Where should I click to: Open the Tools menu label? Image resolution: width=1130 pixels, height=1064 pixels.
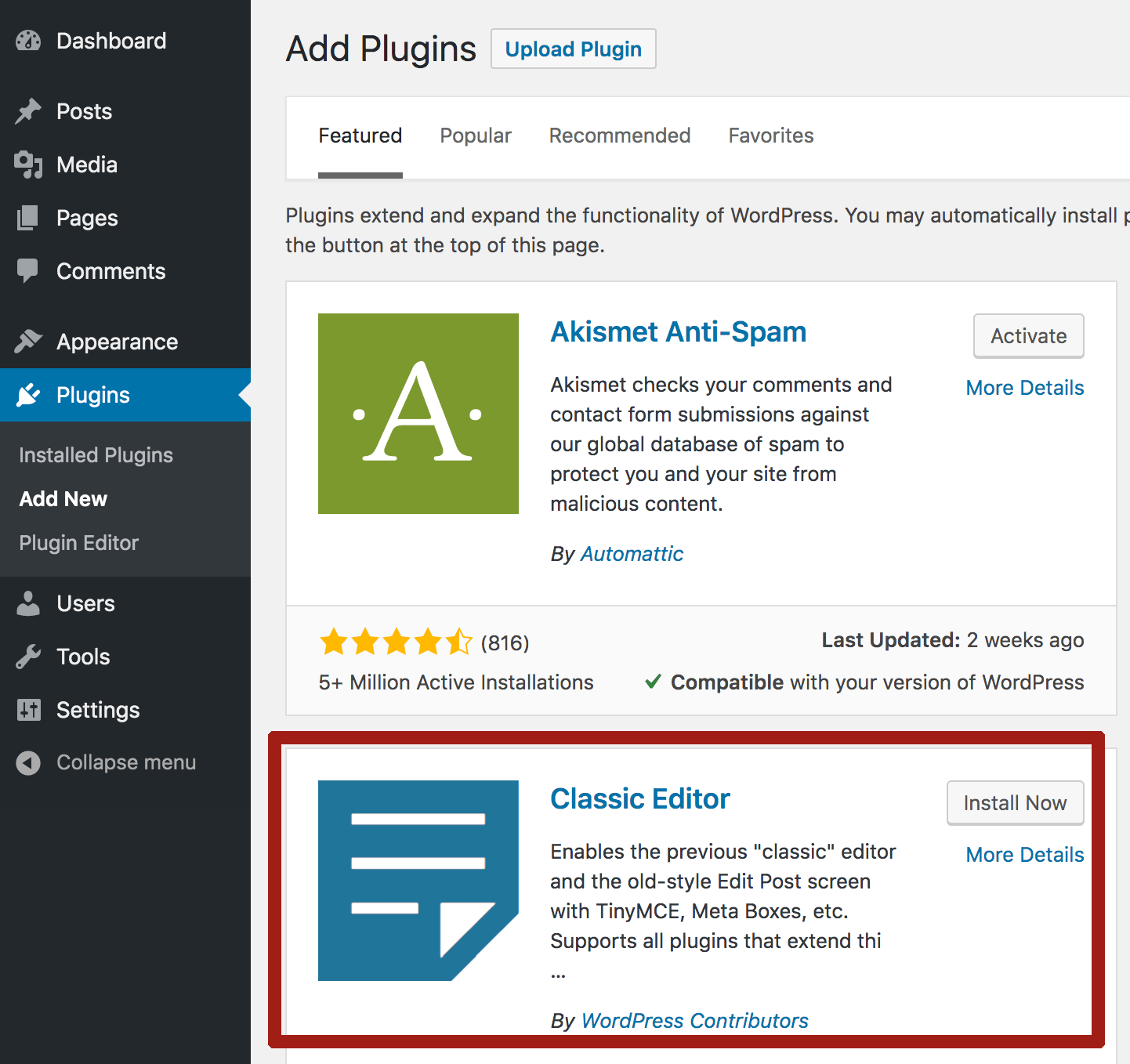coord(84,657)
